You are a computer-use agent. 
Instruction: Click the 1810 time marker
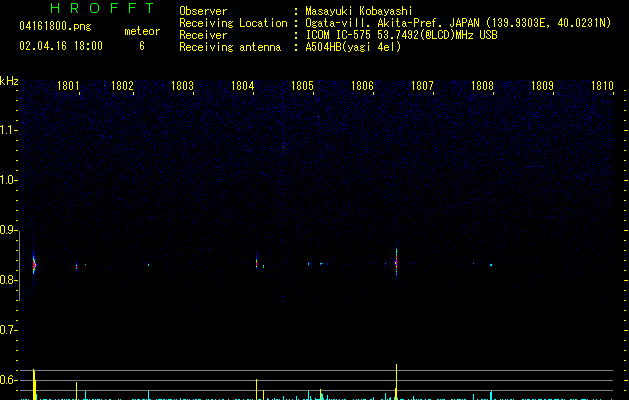click(x=602, y=86)
